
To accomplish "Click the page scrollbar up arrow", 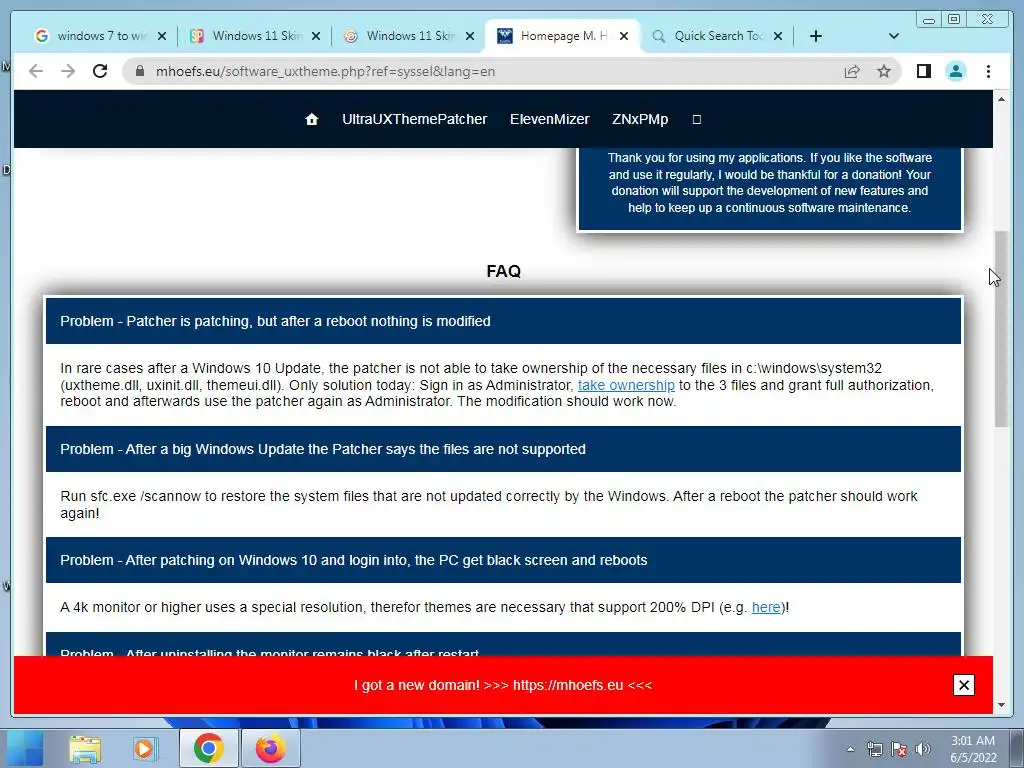I will [x=1001, y=99].
